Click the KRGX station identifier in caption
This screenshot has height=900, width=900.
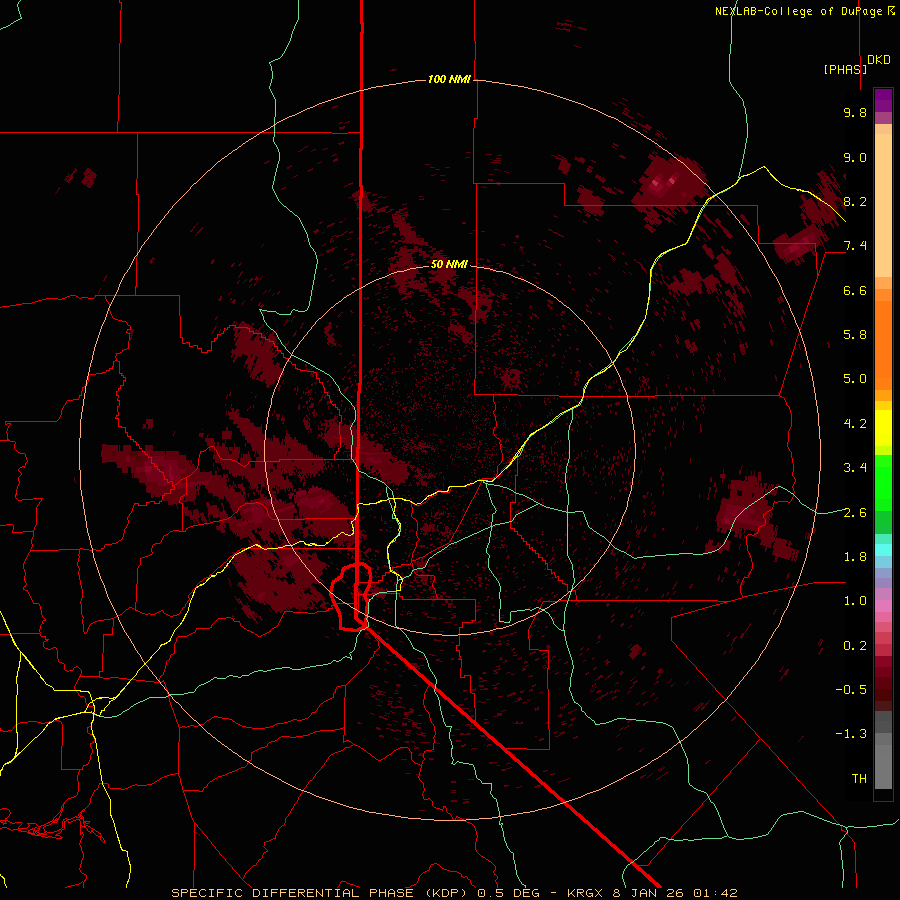(583, 893)
